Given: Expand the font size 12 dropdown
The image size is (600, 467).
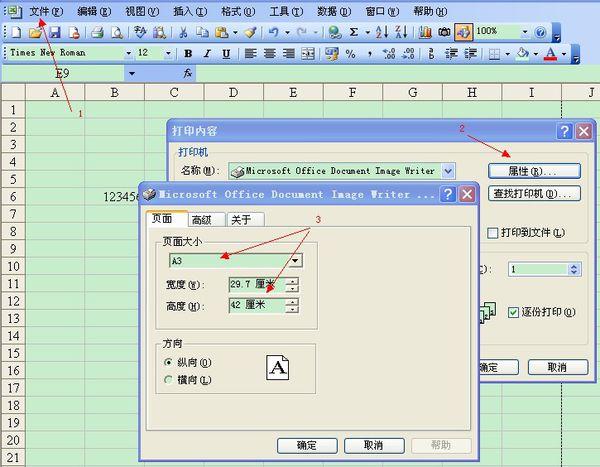Looking at the screenshot, I should click(168, 53).
